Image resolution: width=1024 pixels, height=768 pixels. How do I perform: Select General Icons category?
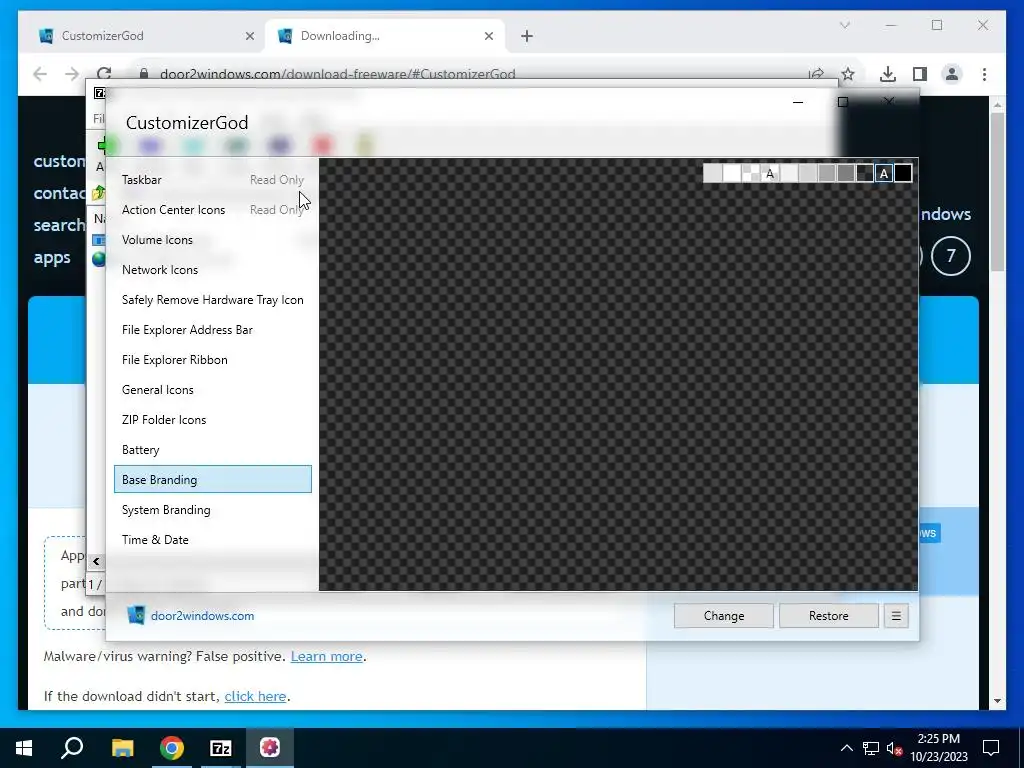click(x=213, y=390)
